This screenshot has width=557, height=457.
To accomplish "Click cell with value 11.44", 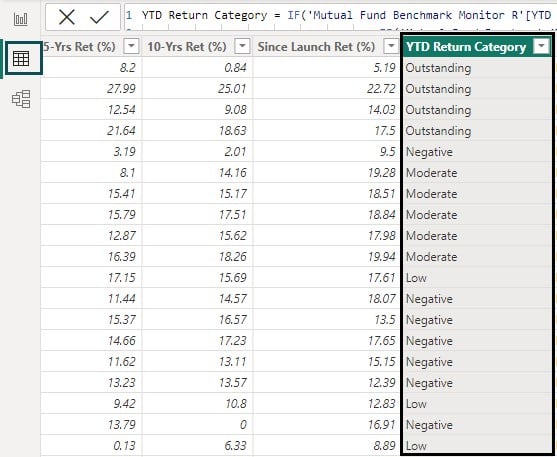I will [x=91, y=299].
